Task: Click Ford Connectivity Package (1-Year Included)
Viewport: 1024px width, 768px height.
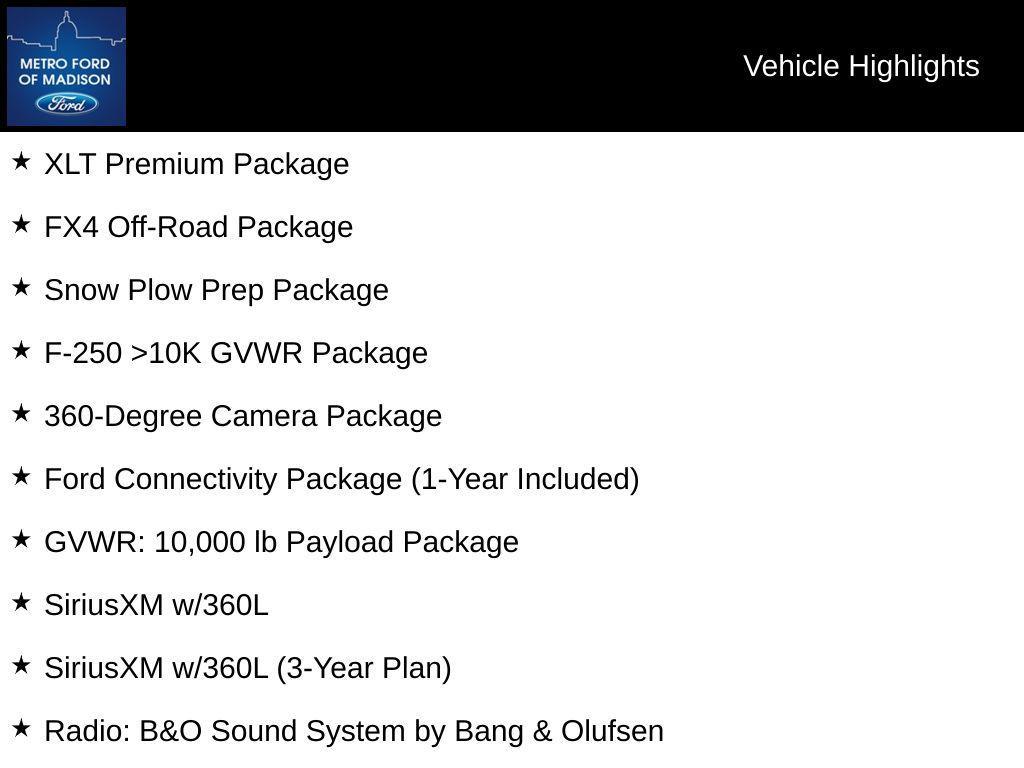Action: click(341, 479)
